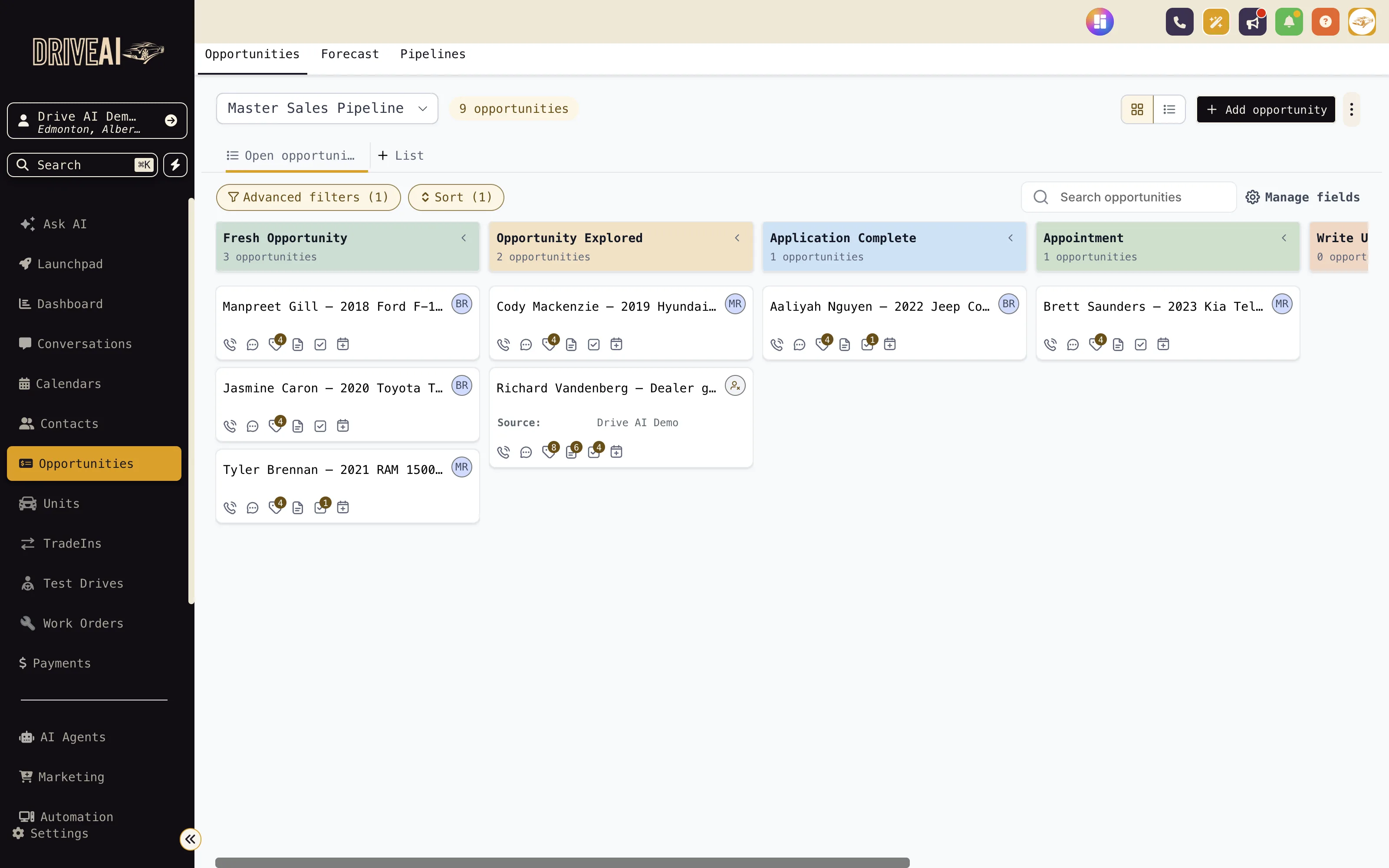1389x868 pixels.
Task: Open TradeIns in the sidebar
Action: pyautogui.click(x=94, y=544)
